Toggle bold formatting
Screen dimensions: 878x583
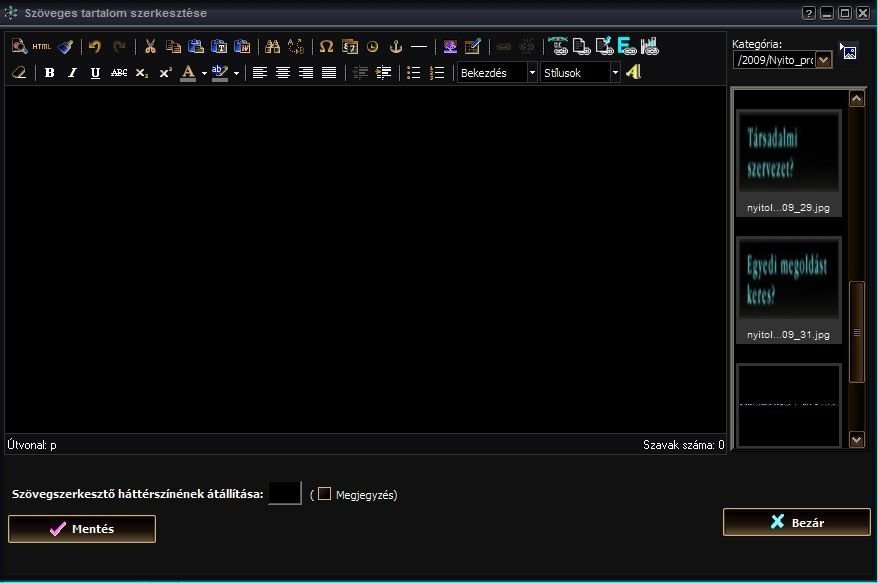(50, 73)
